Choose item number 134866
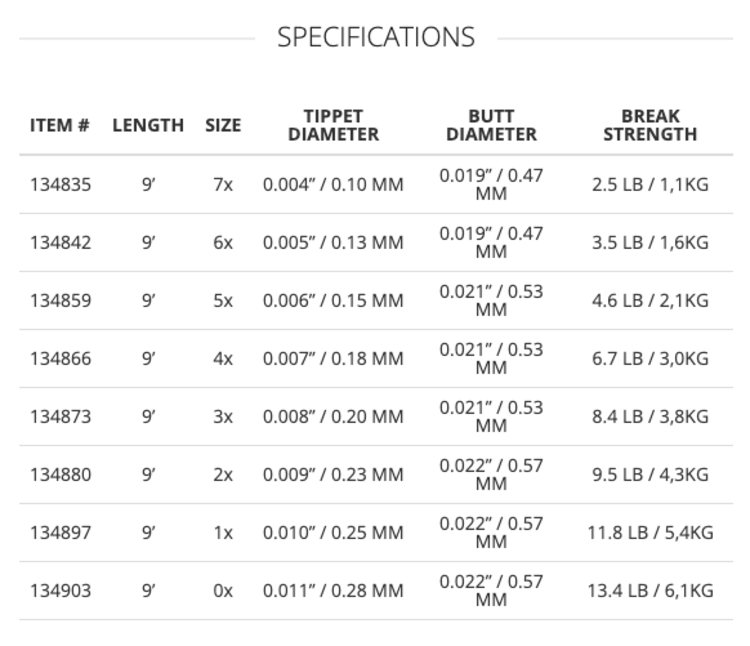The height and width of the screenshot is (646, 750). pyautogui.click(x=60, y=359)
